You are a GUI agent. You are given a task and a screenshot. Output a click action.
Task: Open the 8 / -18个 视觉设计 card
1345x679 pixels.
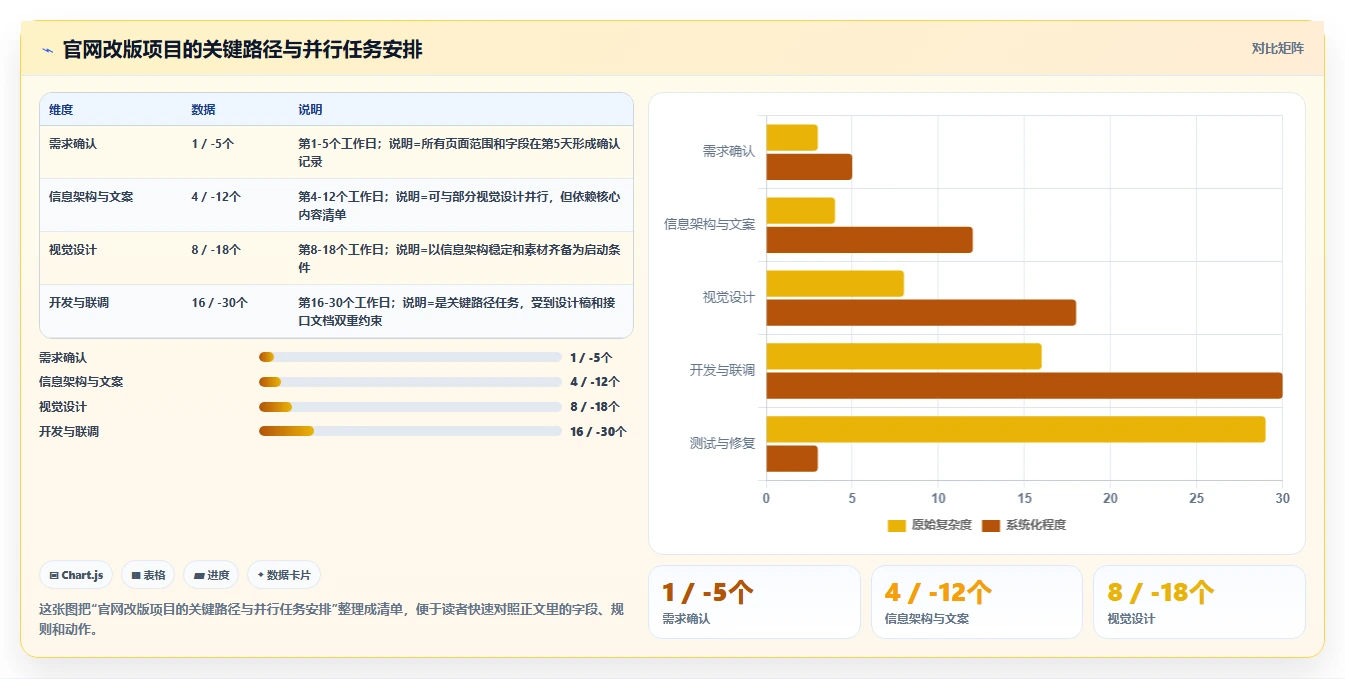point(1199,602)
